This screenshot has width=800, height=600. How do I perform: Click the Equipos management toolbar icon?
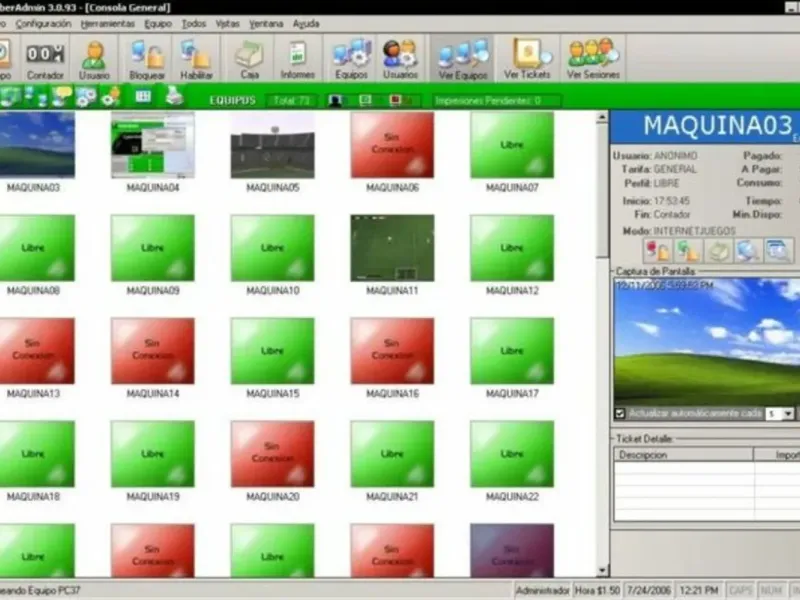352,58
